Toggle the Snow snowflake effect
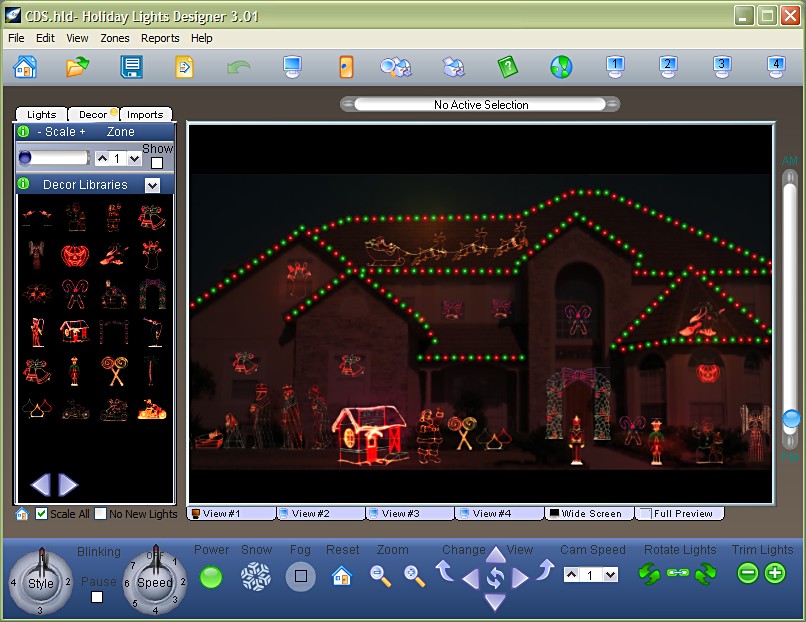Viewport: 806px width, 622px height. click(255, 576)
